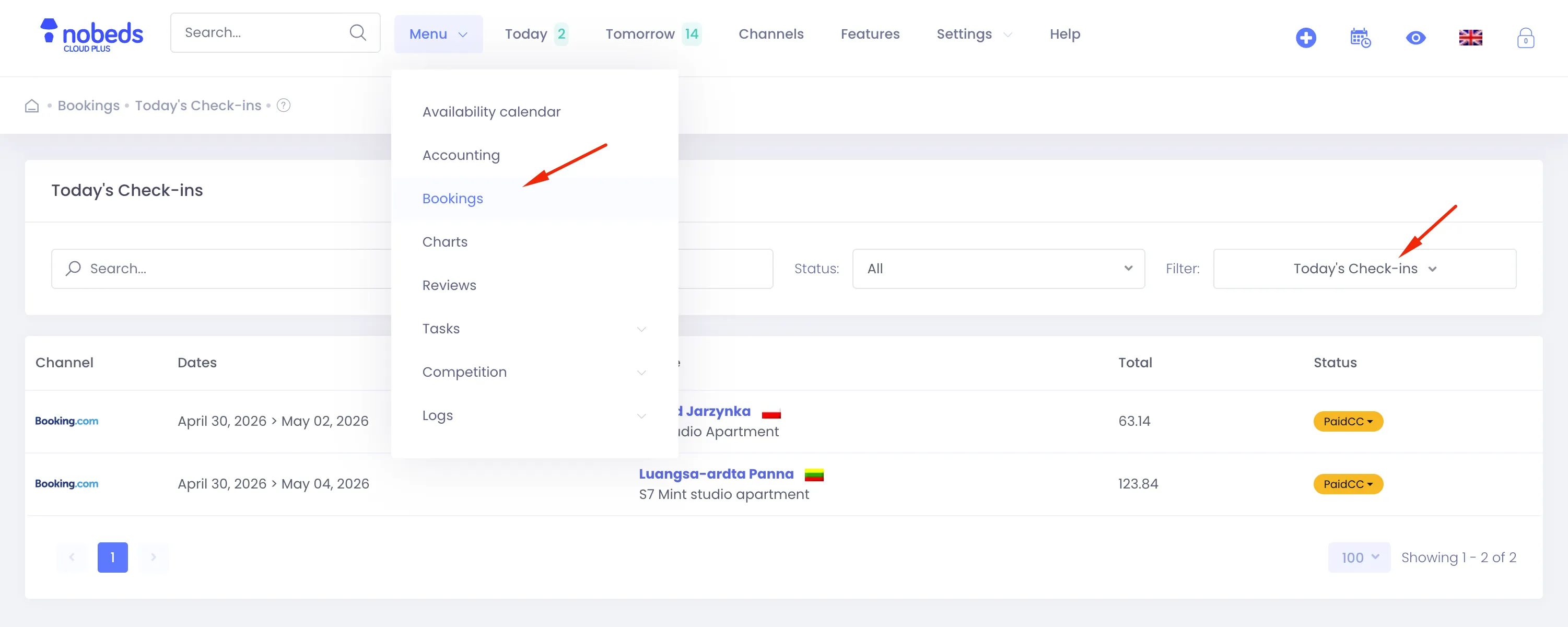Click dates April 30, 2026 > May 04, 2026

pyautogui.click(x=273, y=484)
